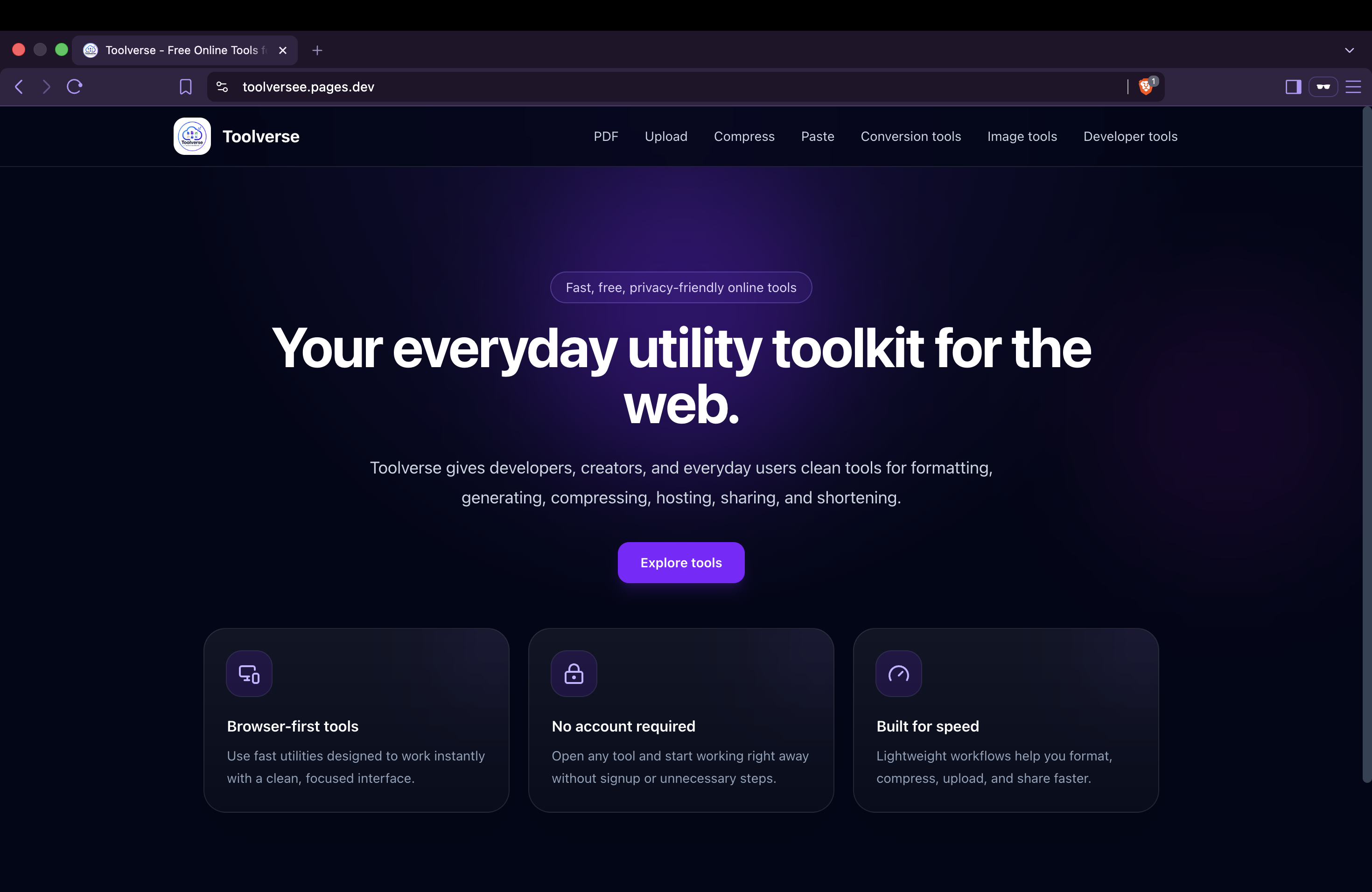This screenshot has height=892, width=1372.
Task: Click the 'Your everyday utility toolkit' headline
Action: point(681,376)
